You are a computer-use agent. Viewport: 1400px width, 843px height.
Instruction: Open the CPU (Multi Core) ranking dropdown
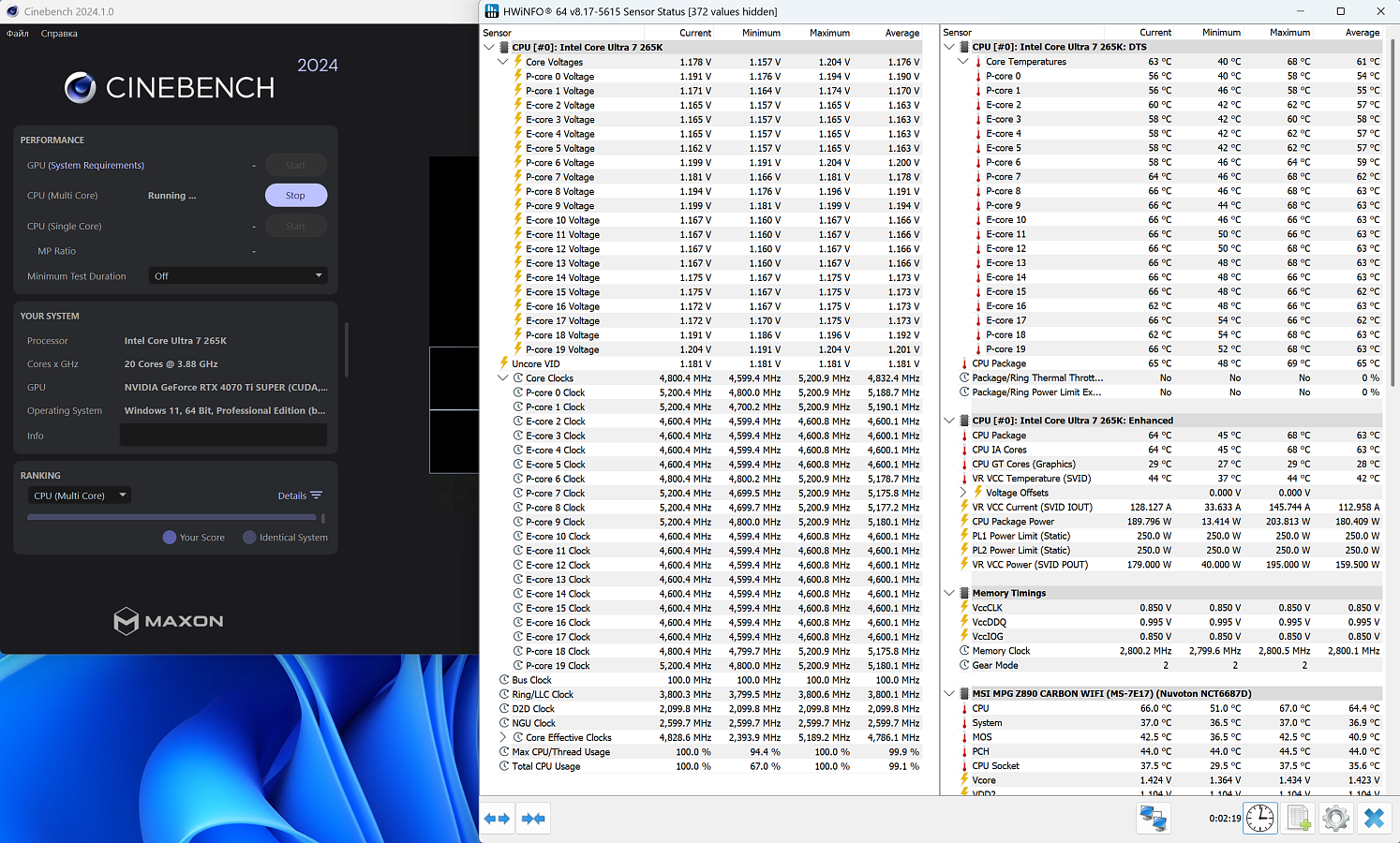click(79, 495)
